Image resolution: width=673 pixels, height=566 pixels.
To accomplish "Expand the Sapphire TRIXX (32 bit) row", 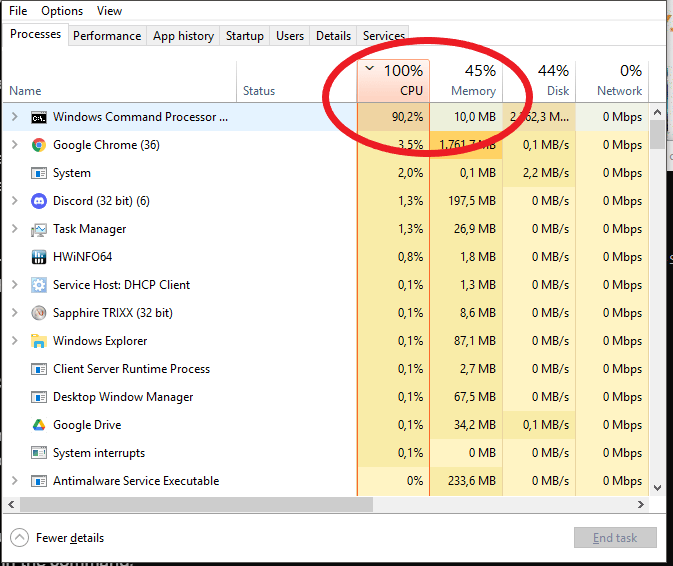I will click(x=15, y=312).
